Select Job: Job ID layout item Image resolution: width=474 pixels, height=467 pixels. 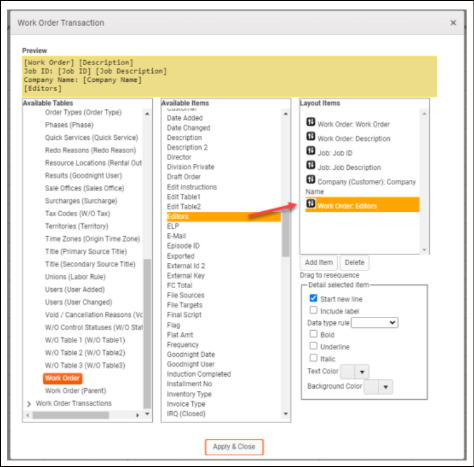pos(335,153)
